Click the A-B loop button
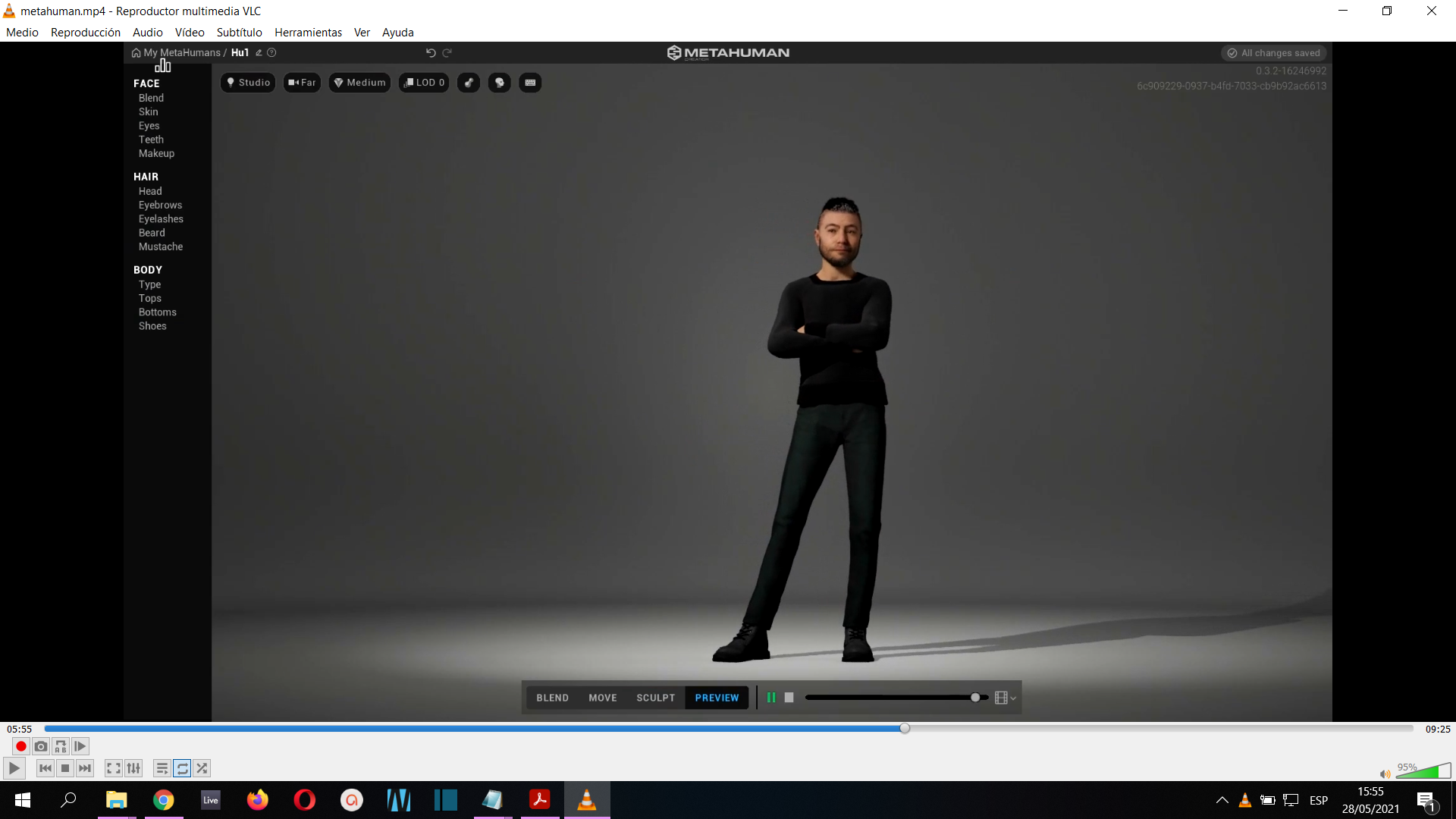Viewport: 1456px width, 819px height. (x=61, y=746)
